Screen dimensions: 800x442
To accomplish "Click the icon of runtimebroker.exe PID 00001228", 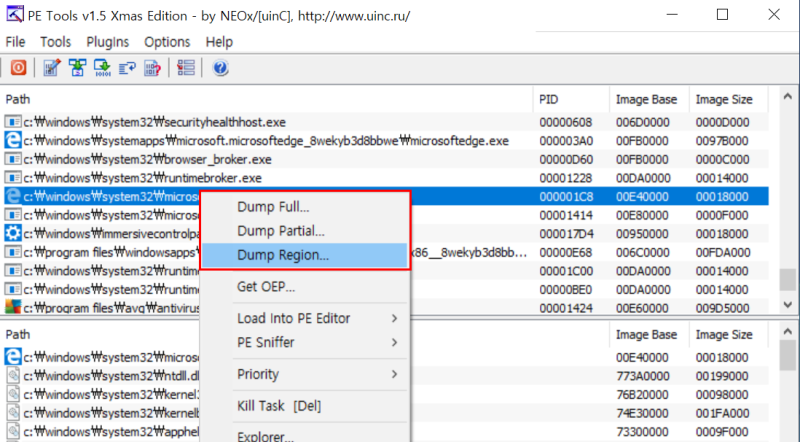I will point(13,178).
